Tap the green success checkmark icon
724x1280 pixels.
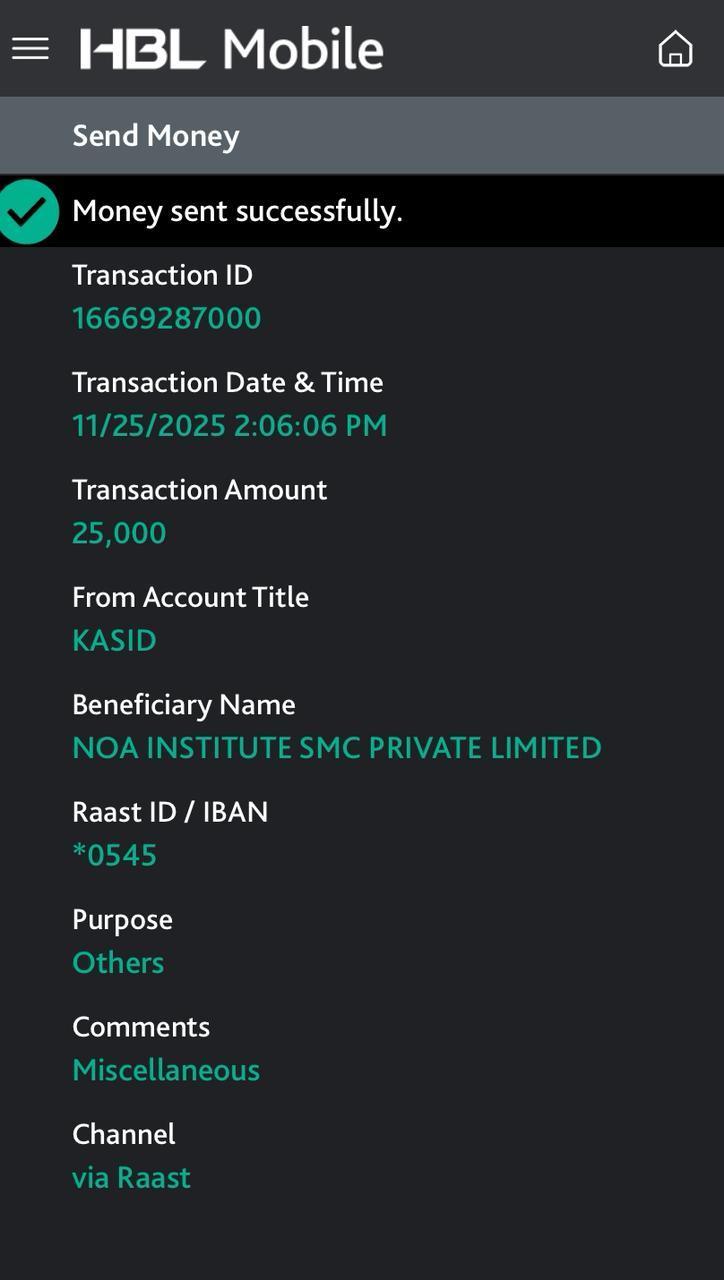point(28,211)
